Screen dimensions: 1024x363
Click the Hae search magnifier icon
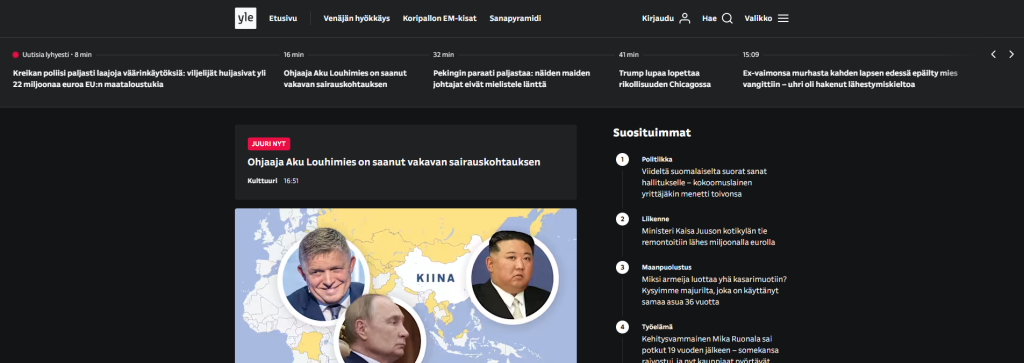point(727,18)
